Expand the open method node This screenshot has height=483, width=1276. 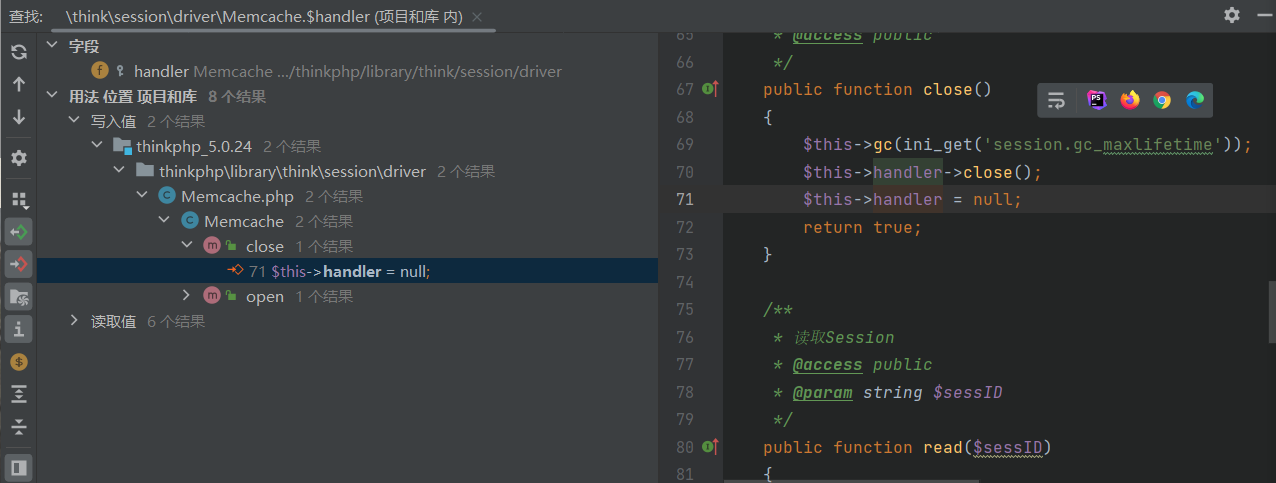pyautogui.click(x=186, y=296)
